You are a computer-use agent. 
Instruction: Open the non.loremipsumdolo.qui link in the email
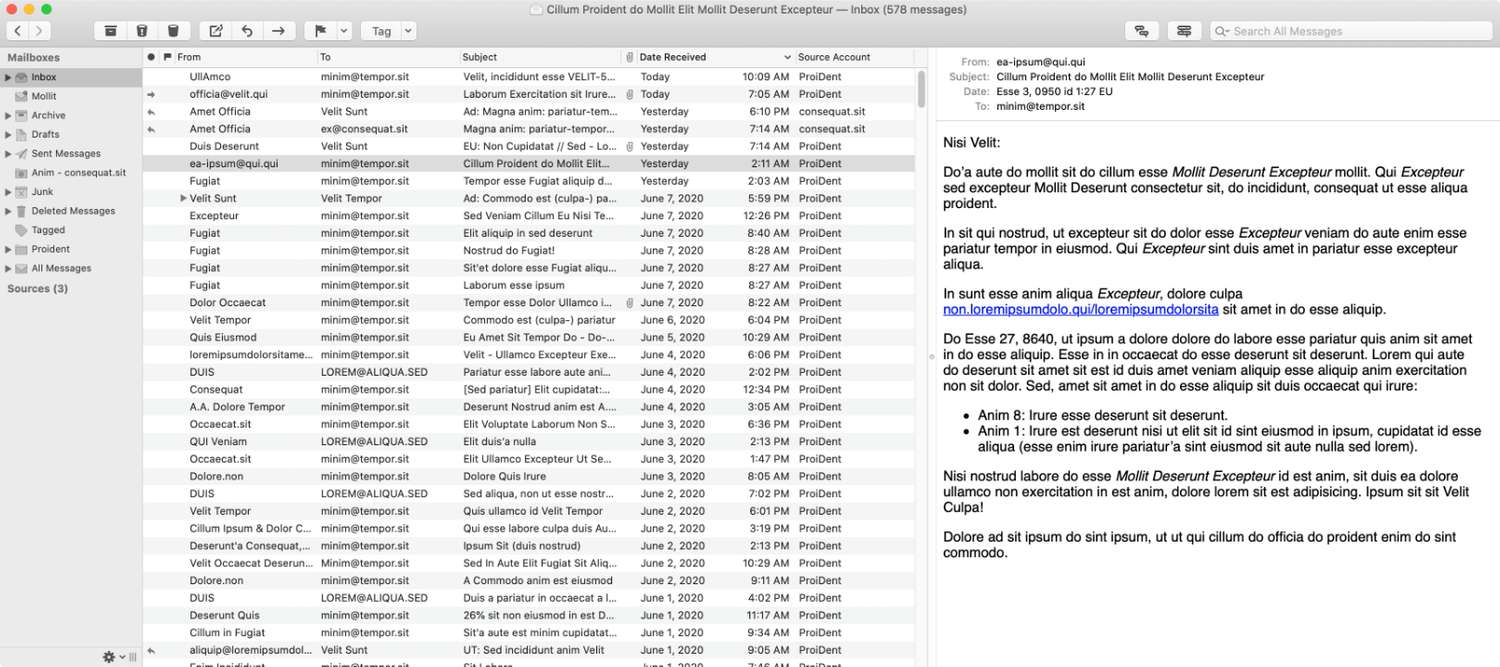[x=1080, y=309]
